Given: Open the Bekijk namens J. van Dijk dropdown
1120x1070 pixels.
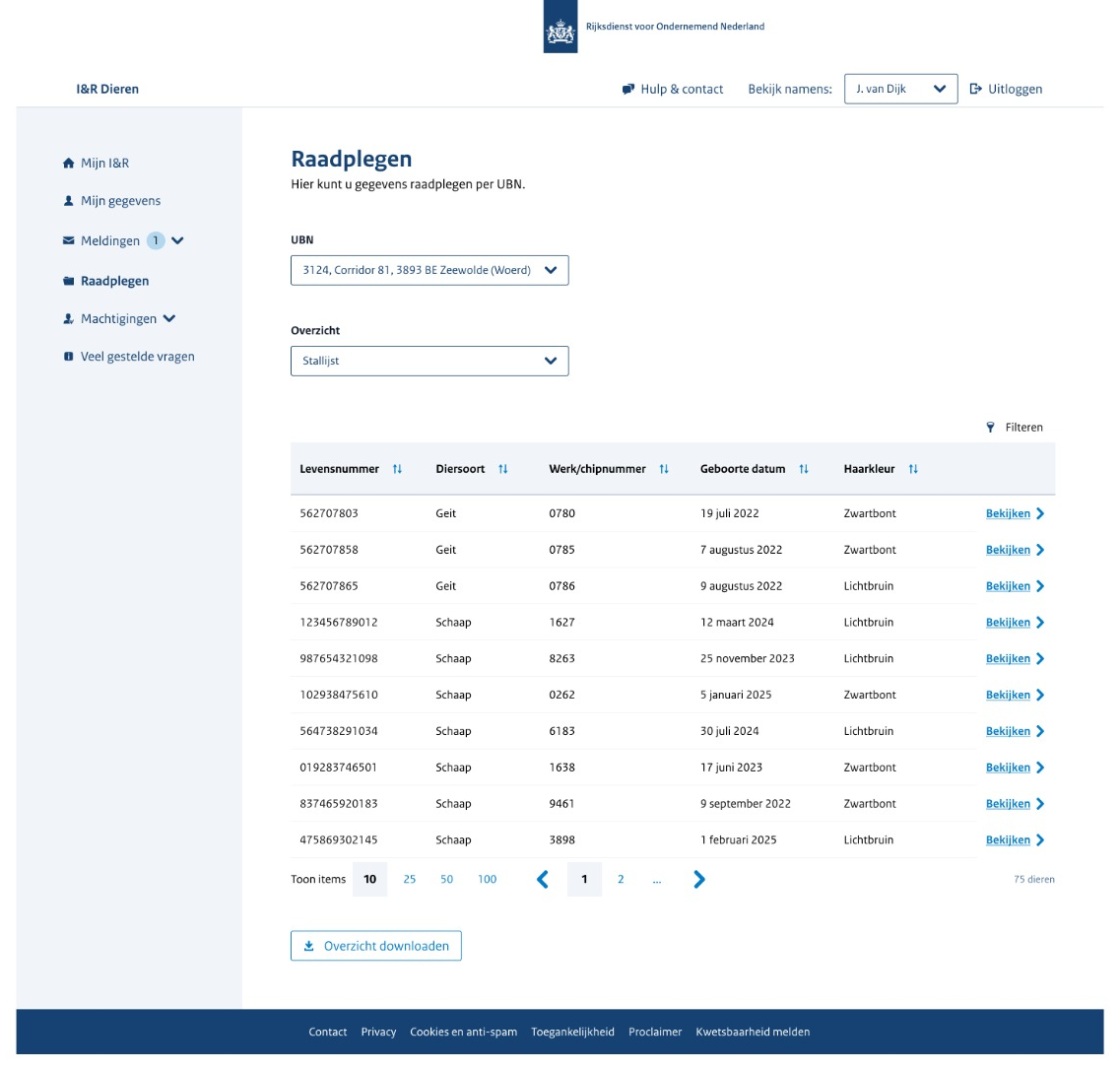Looking at the screenshot, I should (x=900, y=90).
